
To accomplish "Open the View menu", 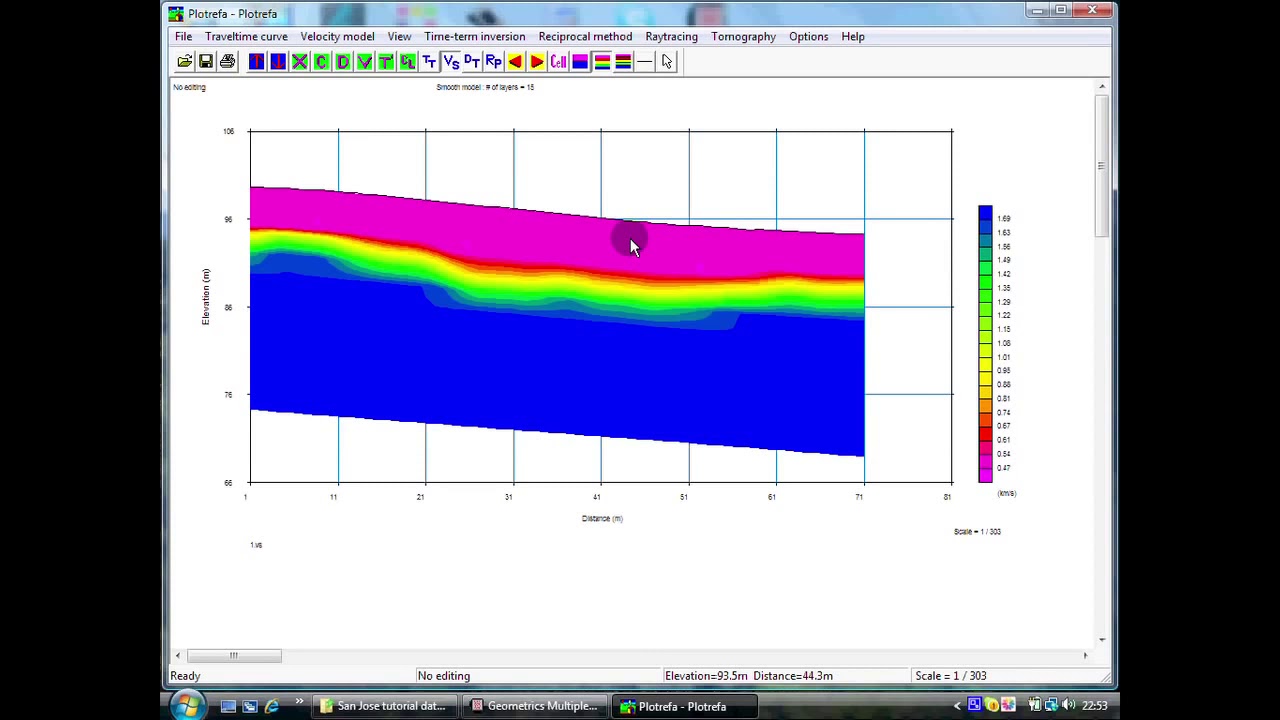I will [399, 36].
